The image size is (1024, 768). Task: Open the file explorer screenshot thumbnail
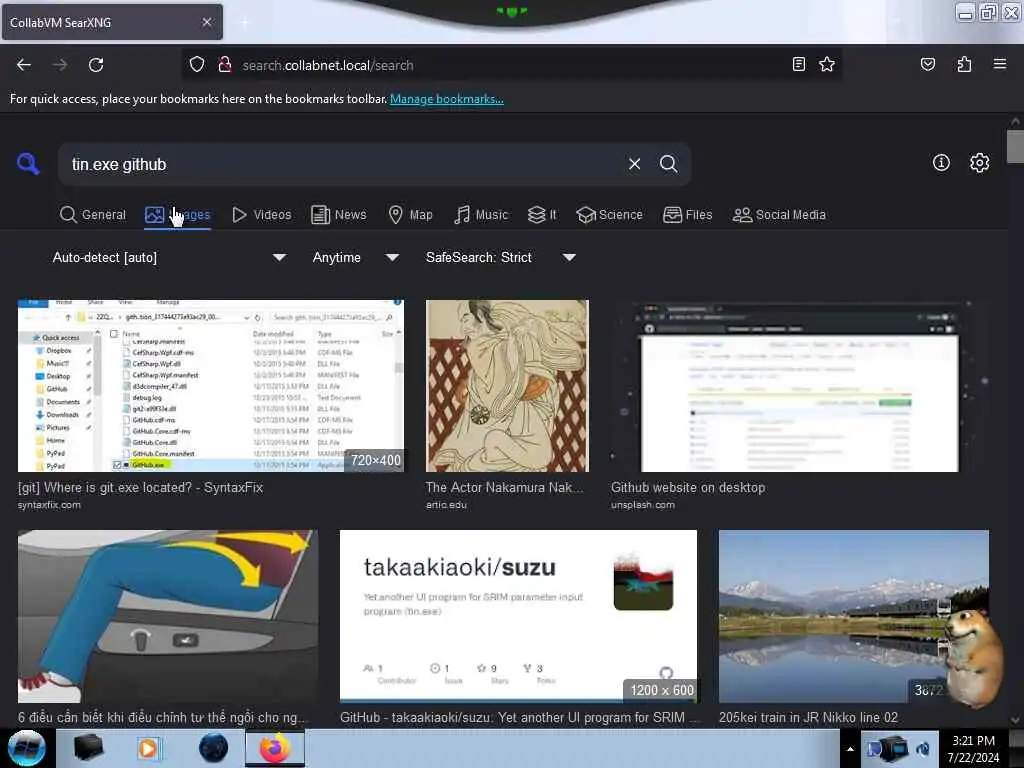coord(210,386)
